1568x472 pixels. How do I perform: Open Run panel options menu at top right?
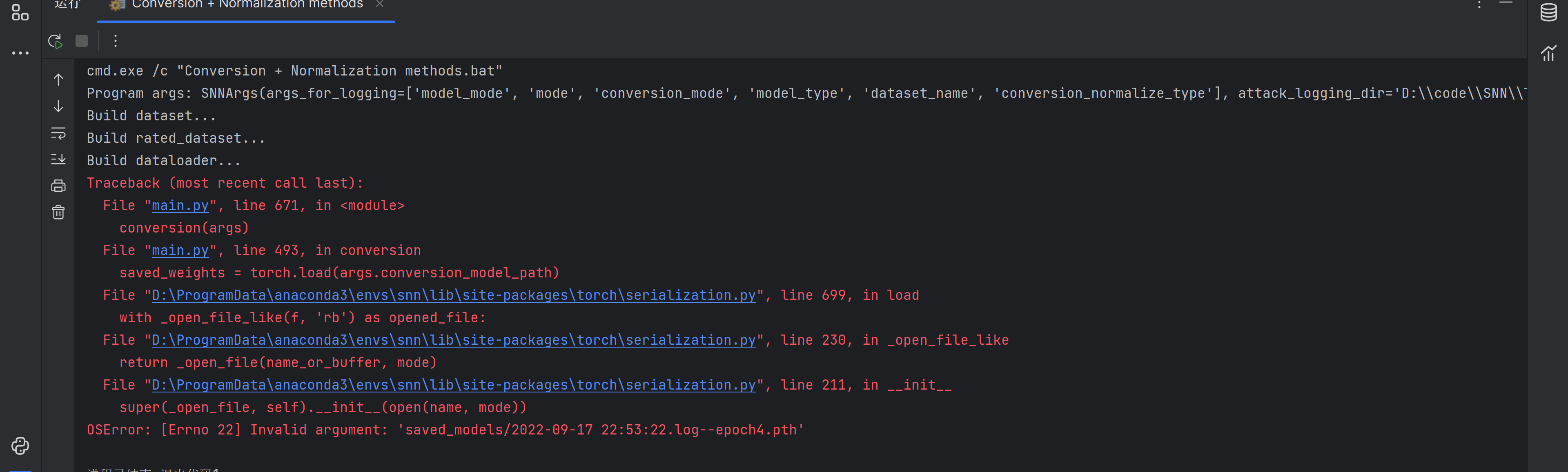(x=1479, y=5)
